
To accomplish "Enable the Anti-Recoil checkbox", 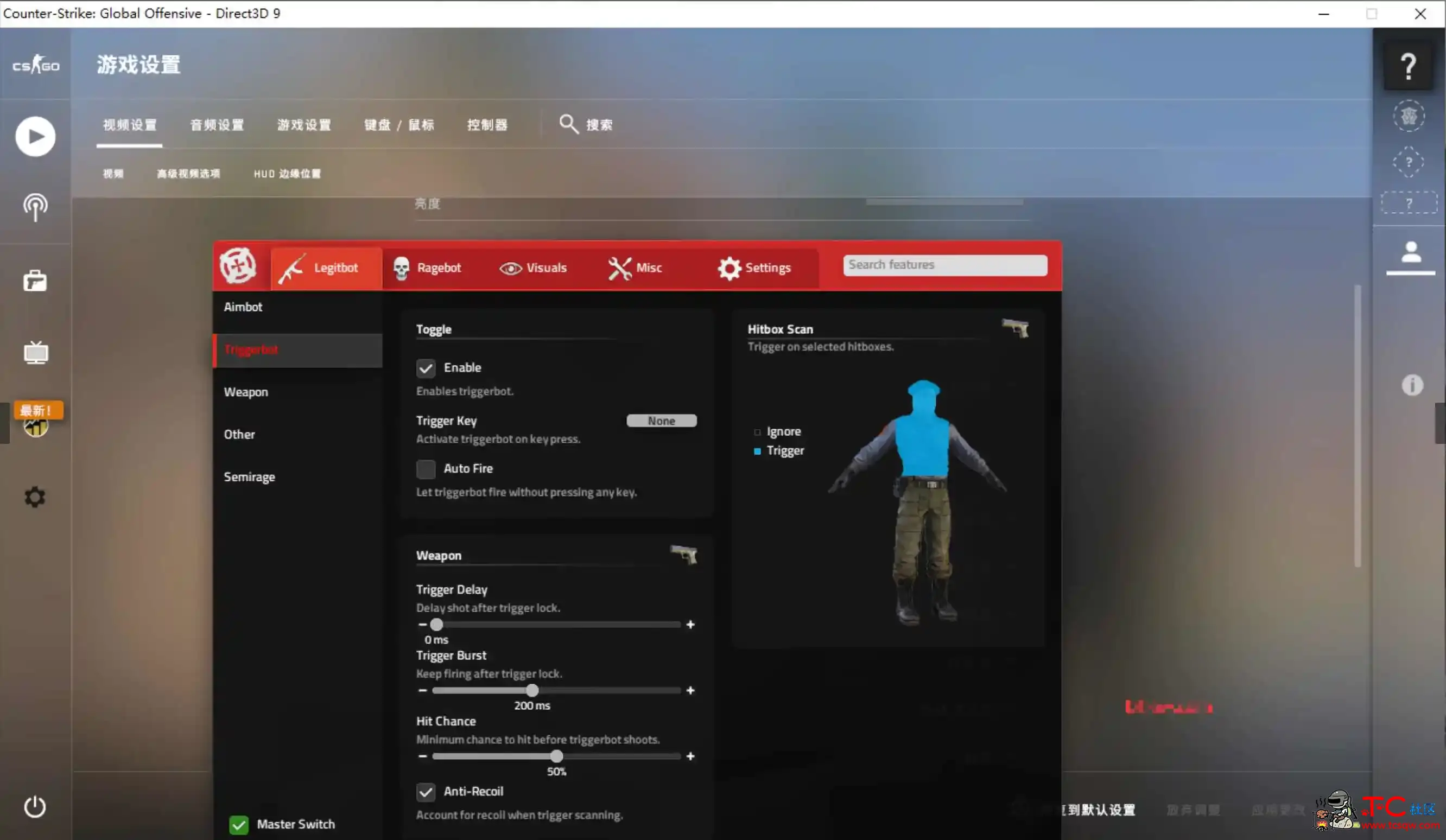I will coord(427,791).
